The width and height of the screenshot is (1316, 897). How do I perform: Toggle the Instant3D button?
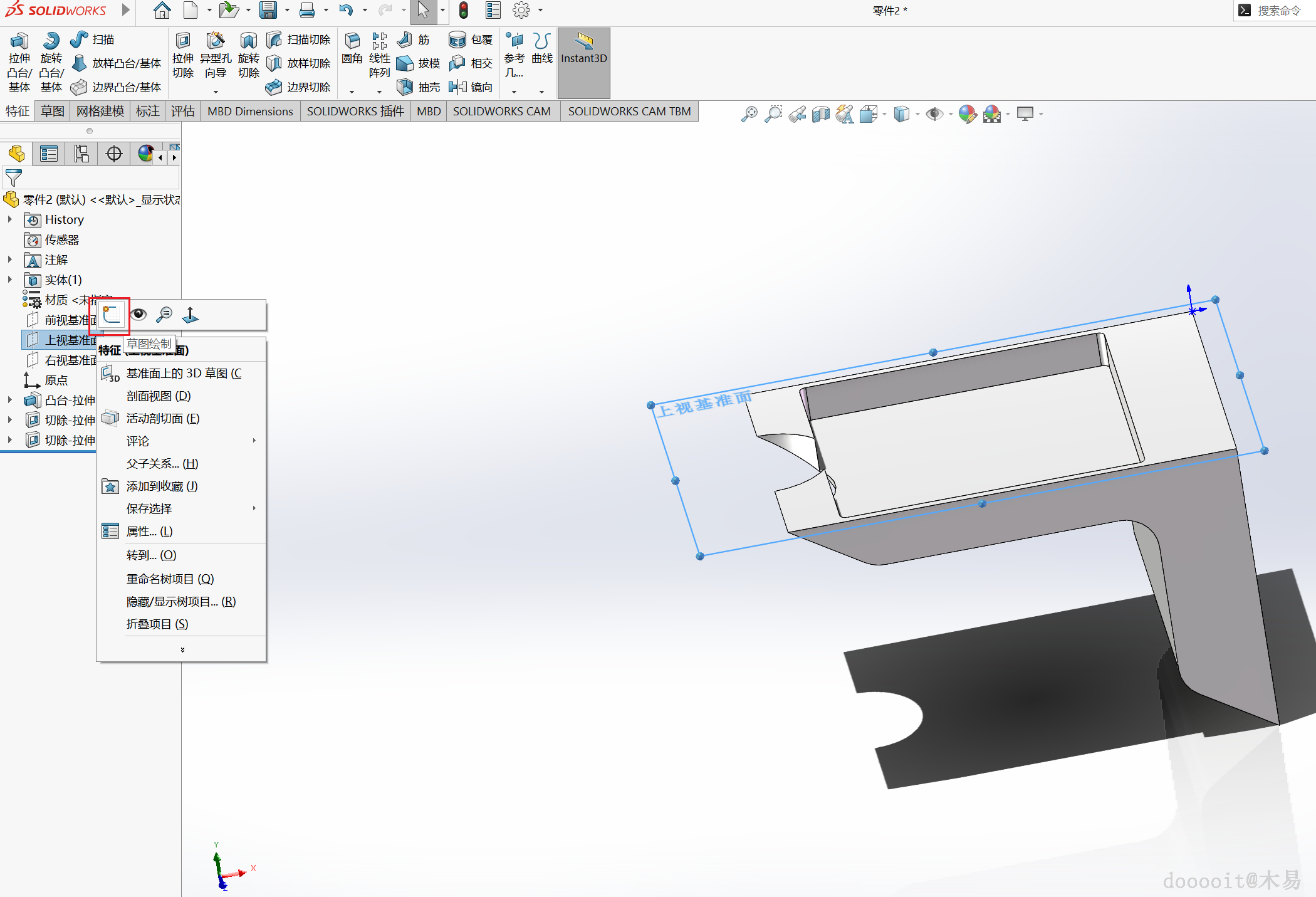pos(583,50)
